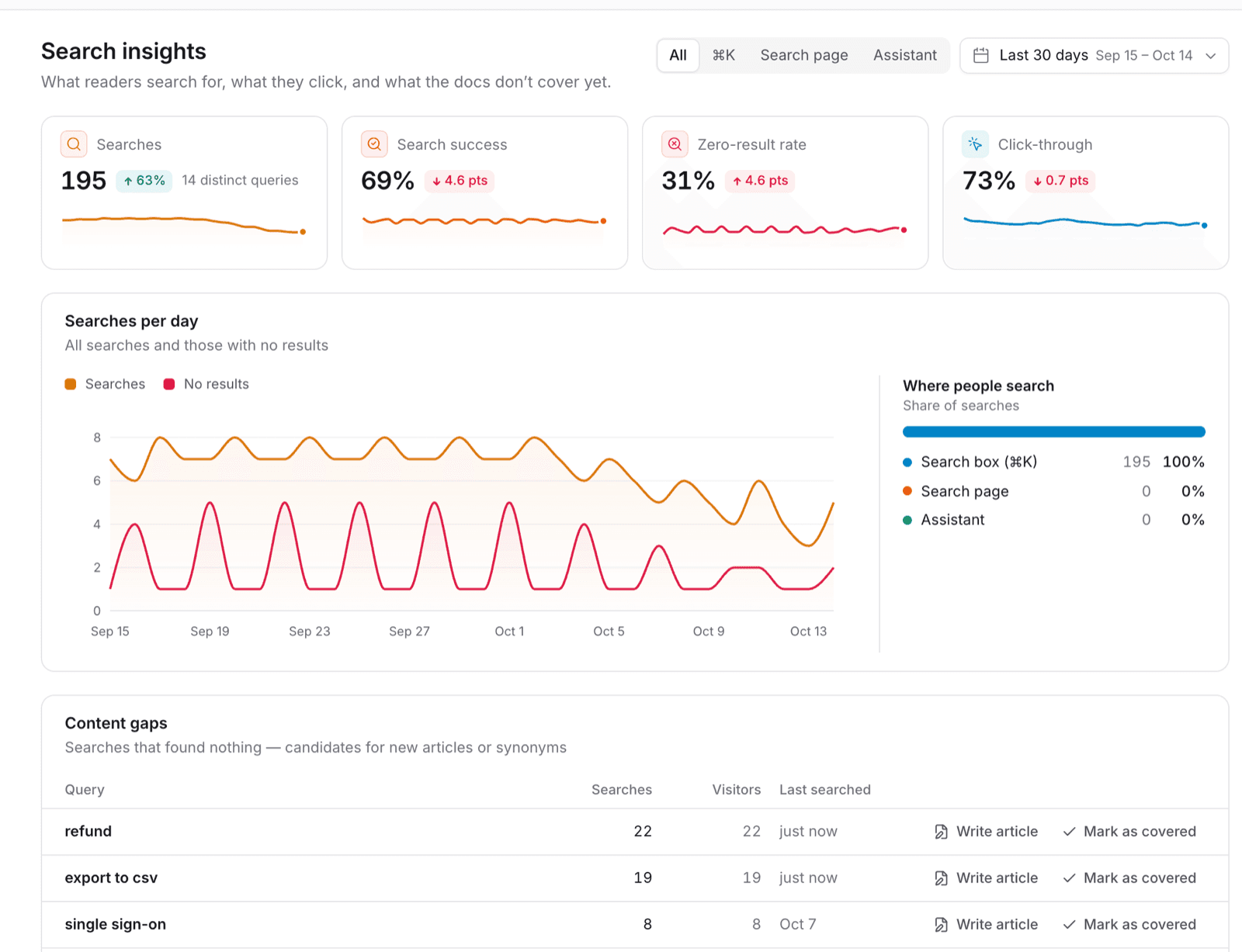Click the Click-through 0.7 pts badge
The width and height of the screenshot is (1242, 952).
point(1060,181)
